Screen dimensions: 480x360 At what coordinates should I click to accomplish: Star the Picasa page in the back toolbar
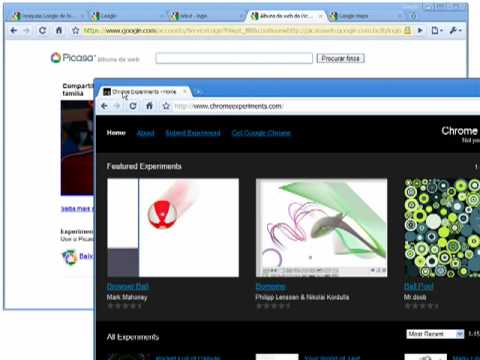click(75, 30)
